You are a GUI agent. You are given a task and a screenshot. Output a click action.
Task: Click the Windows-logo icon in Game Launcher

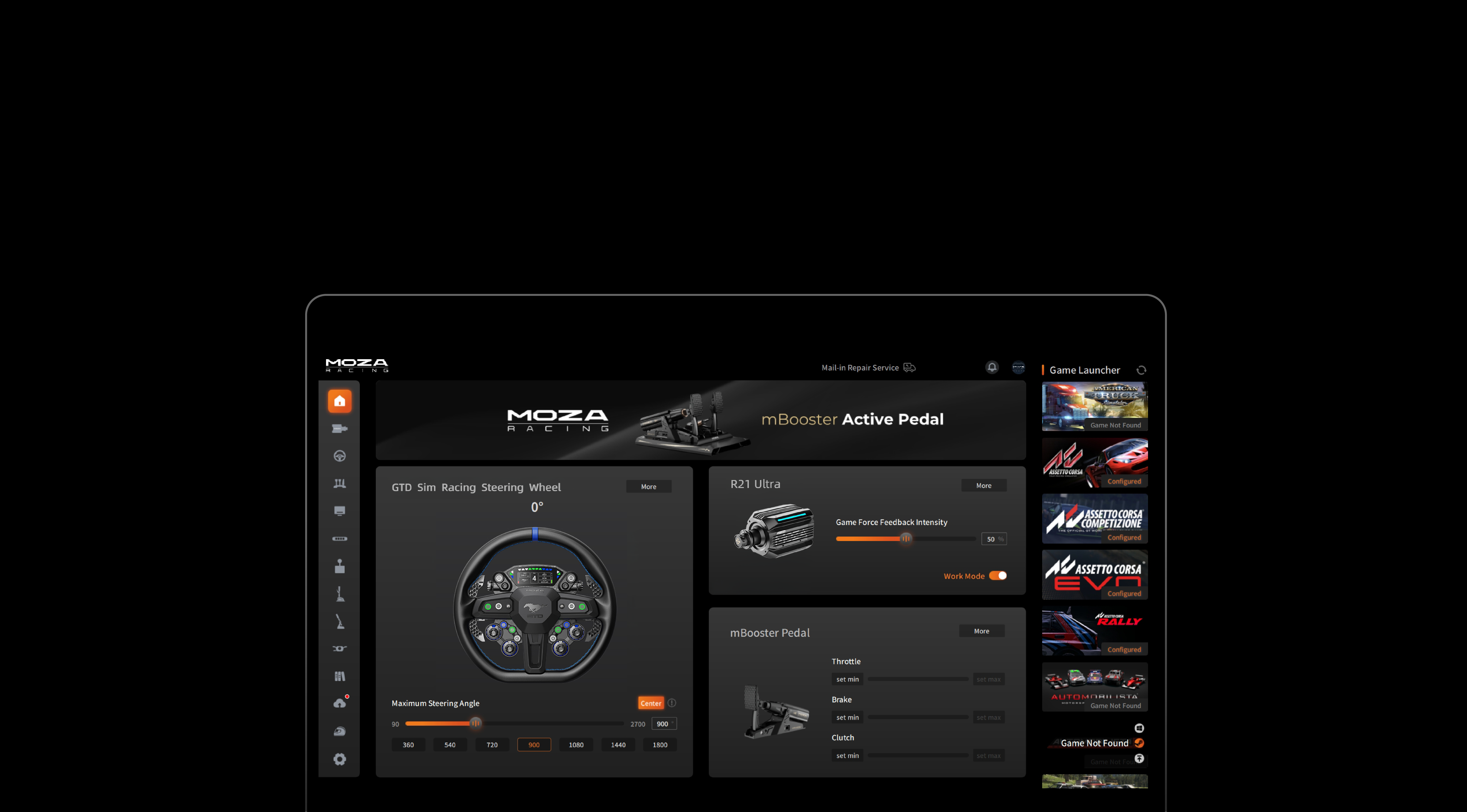point(1139,728)
